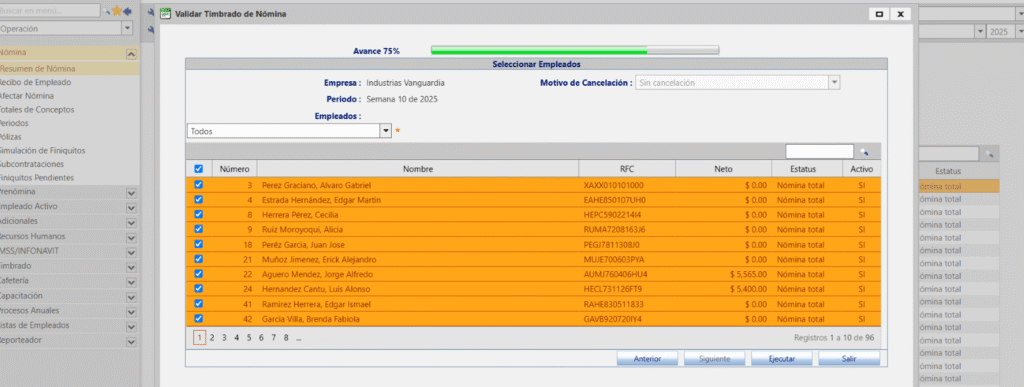Collapse the Nómina menu section
Screen dimensions: 1024x387
tap(131, 55)
